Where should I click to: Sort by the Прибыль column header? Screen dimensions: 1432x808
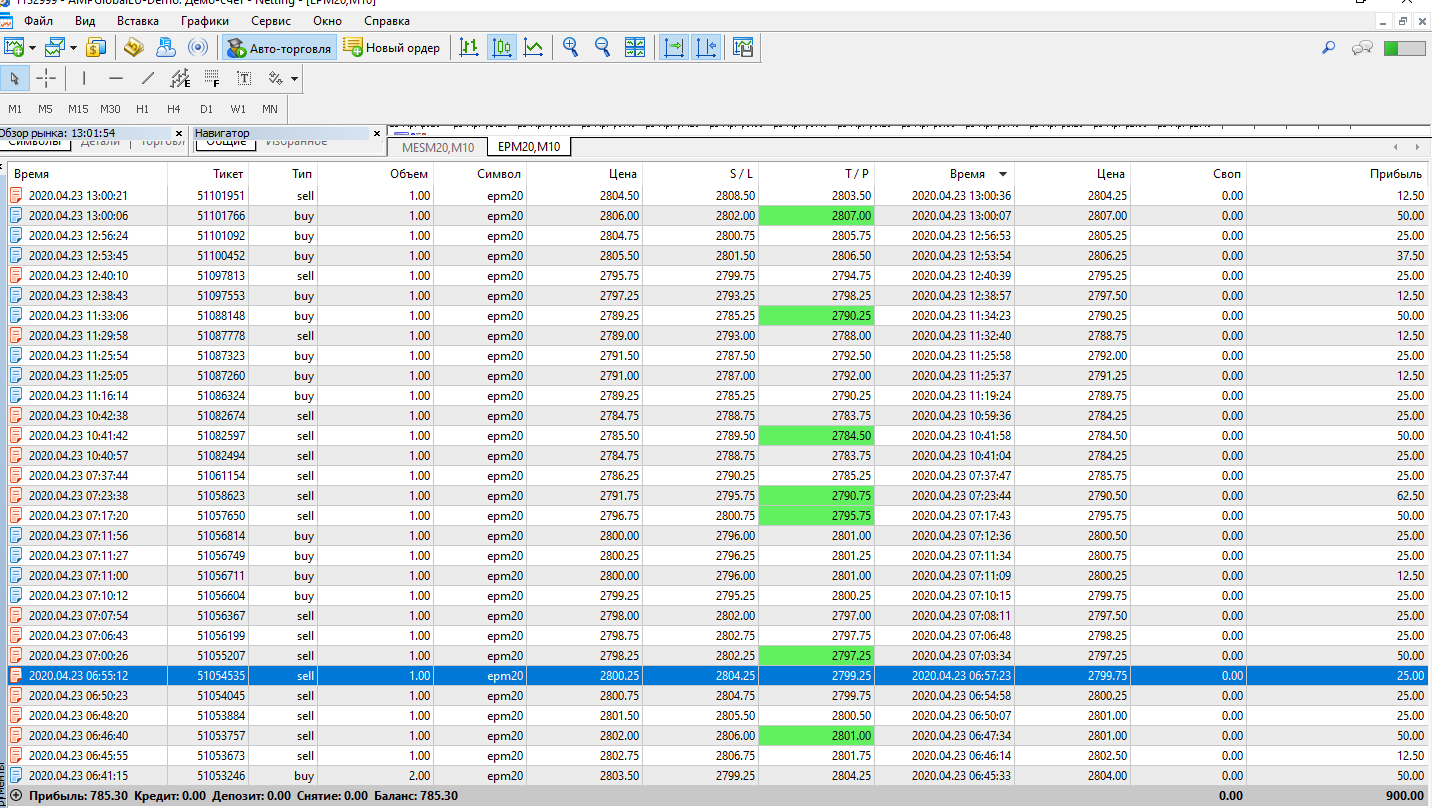(1396, 173)
